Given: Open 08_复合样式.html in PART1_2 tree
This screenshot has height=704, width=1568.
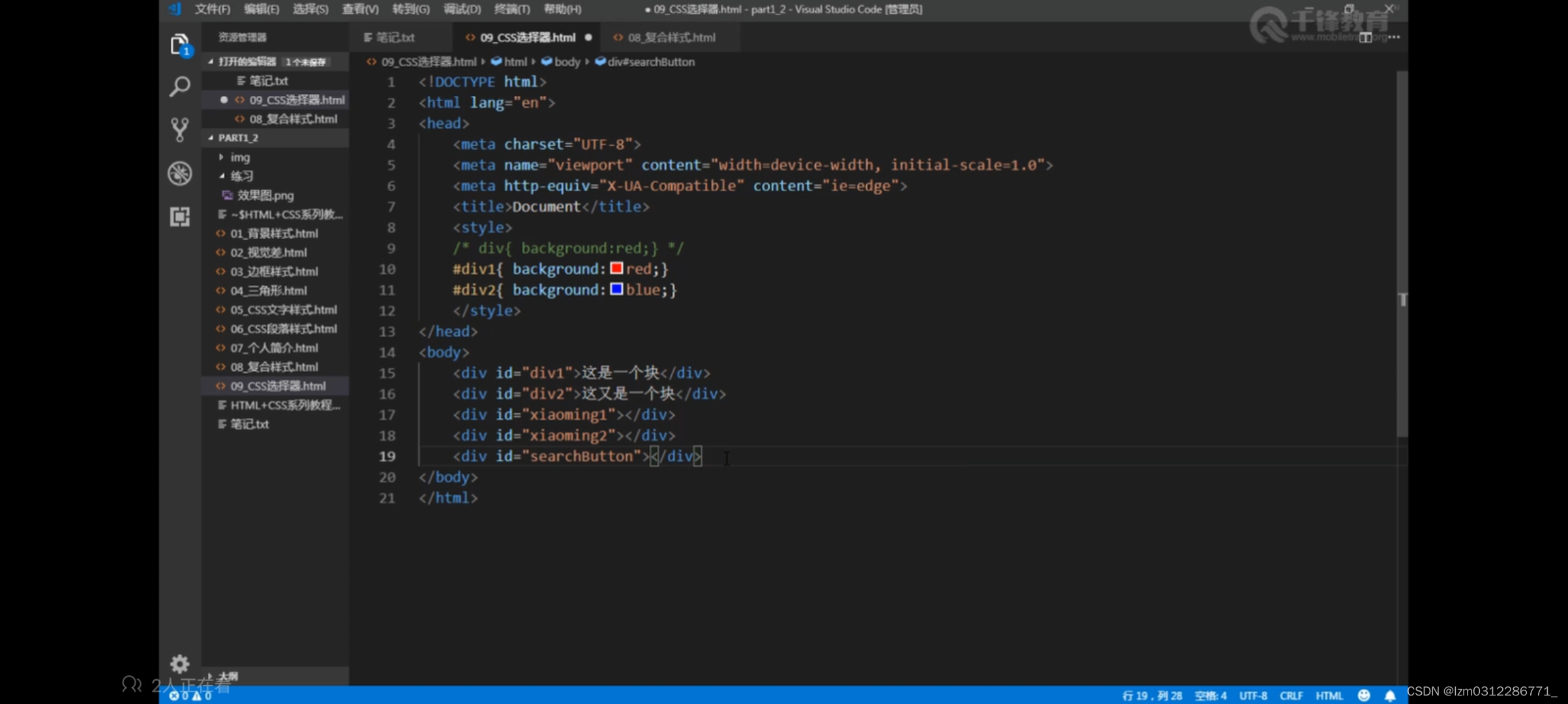Looking at the screenshot, I should pos(275,366).
